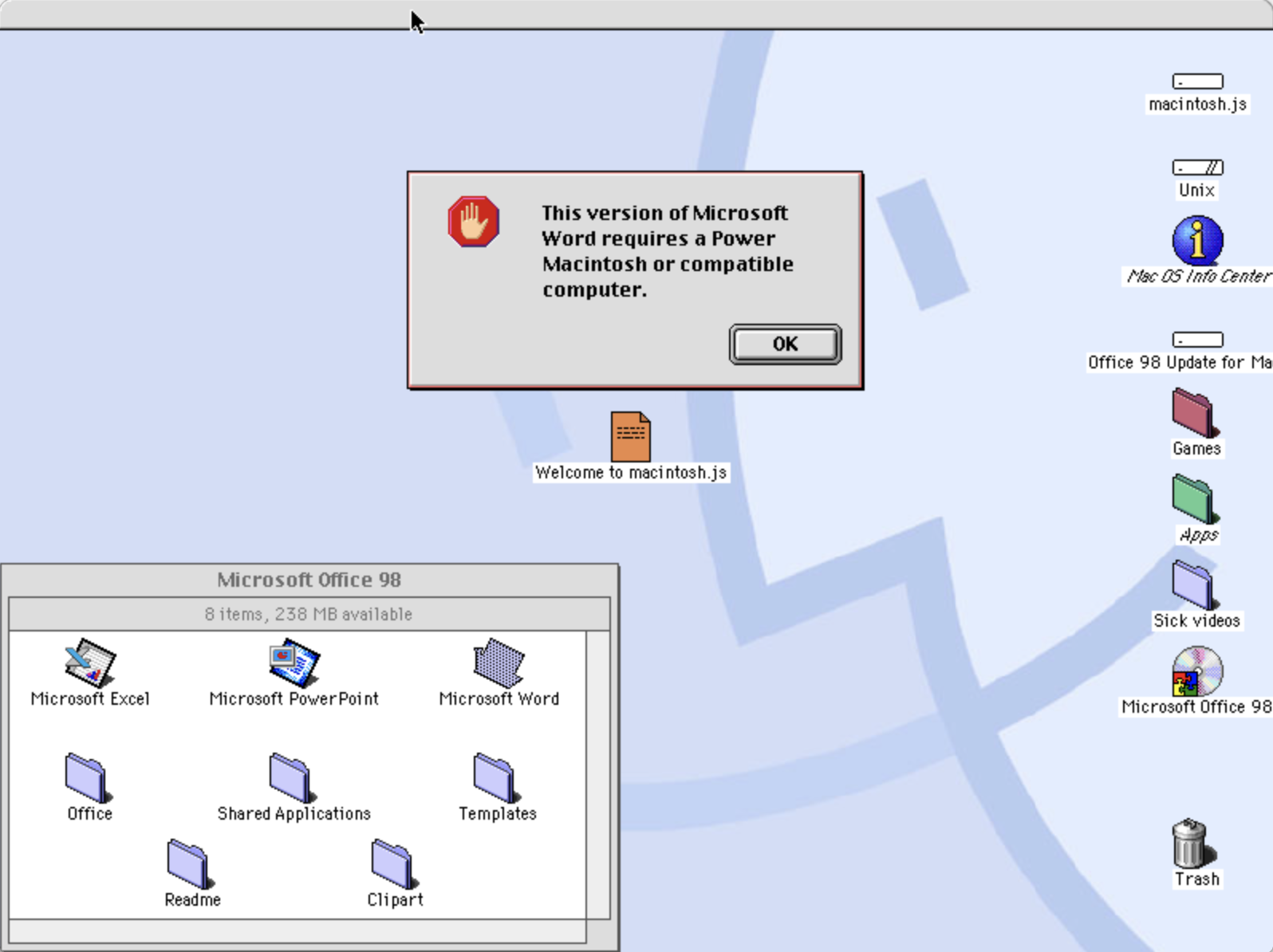Viewport: 1273px width, 952px height.
Task: Click the 'Microsoft Word' label in window
Action: pyautogui.click(x=499, y=698)
